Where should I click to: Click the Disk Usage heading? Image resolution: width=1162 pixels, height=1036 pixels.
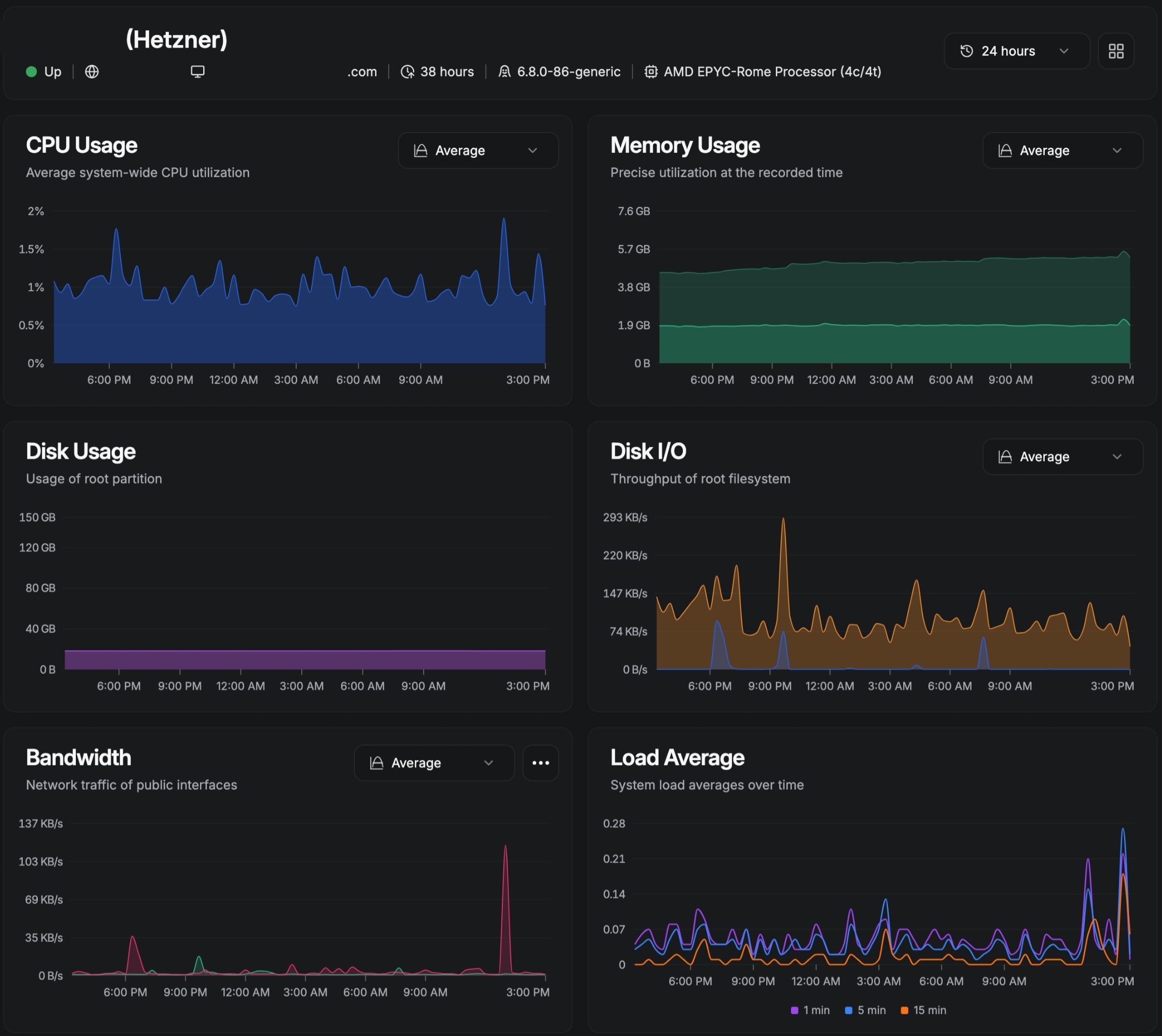tap(81, 452)
